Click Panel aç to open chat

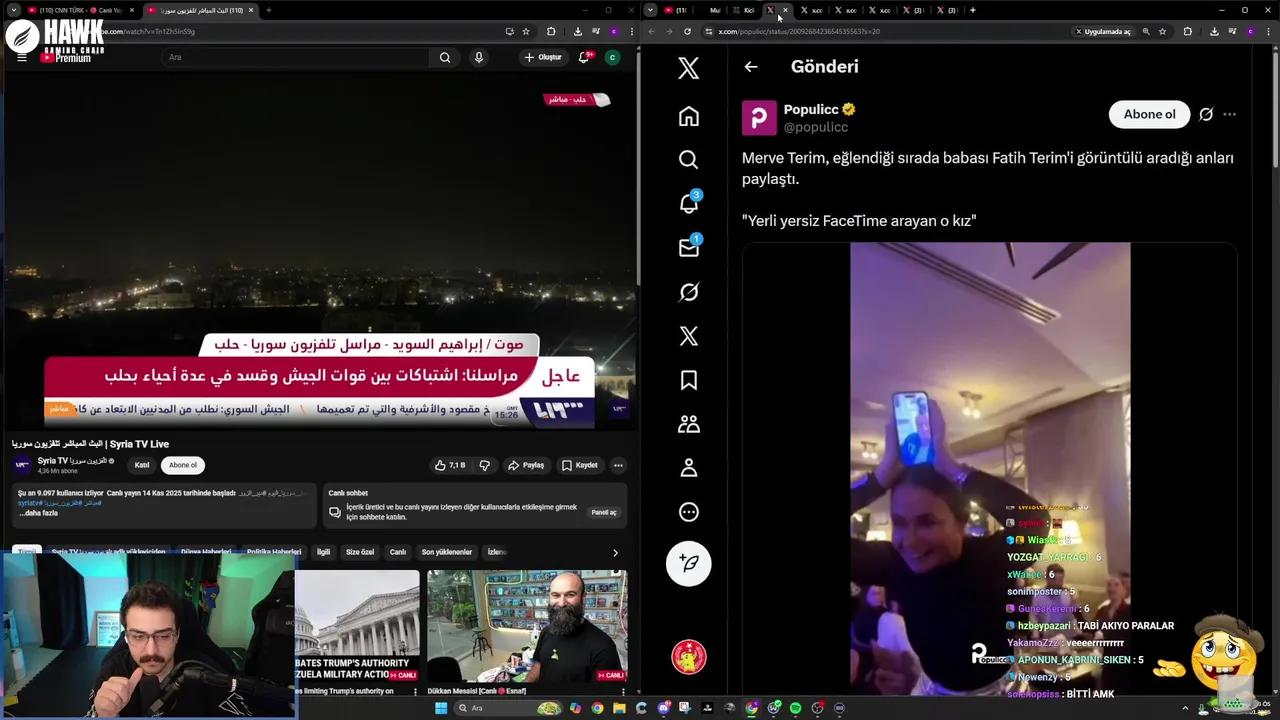pos(604,512)
